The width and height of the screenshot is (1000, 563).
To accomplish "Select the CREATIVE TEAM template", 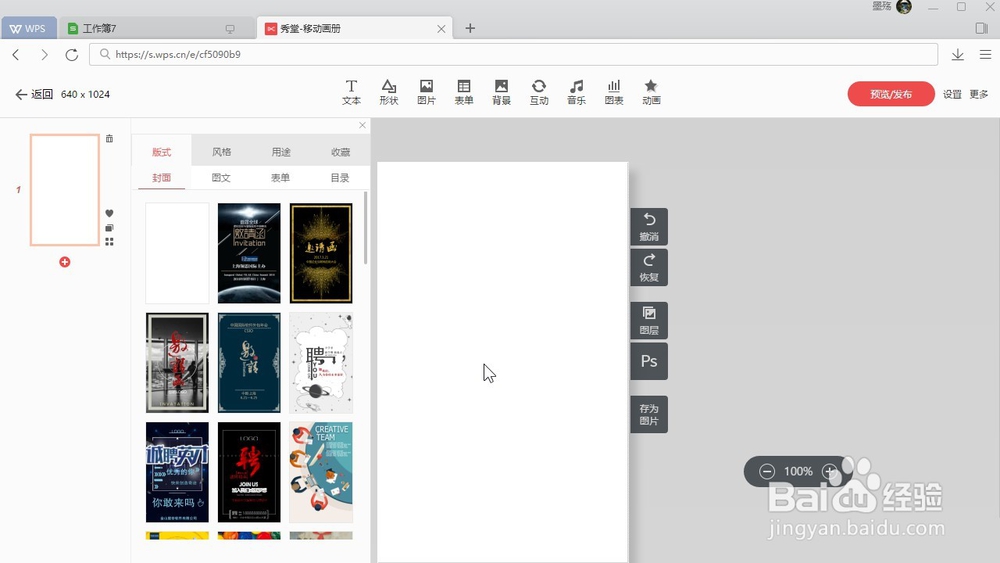I will coord(321,472).
